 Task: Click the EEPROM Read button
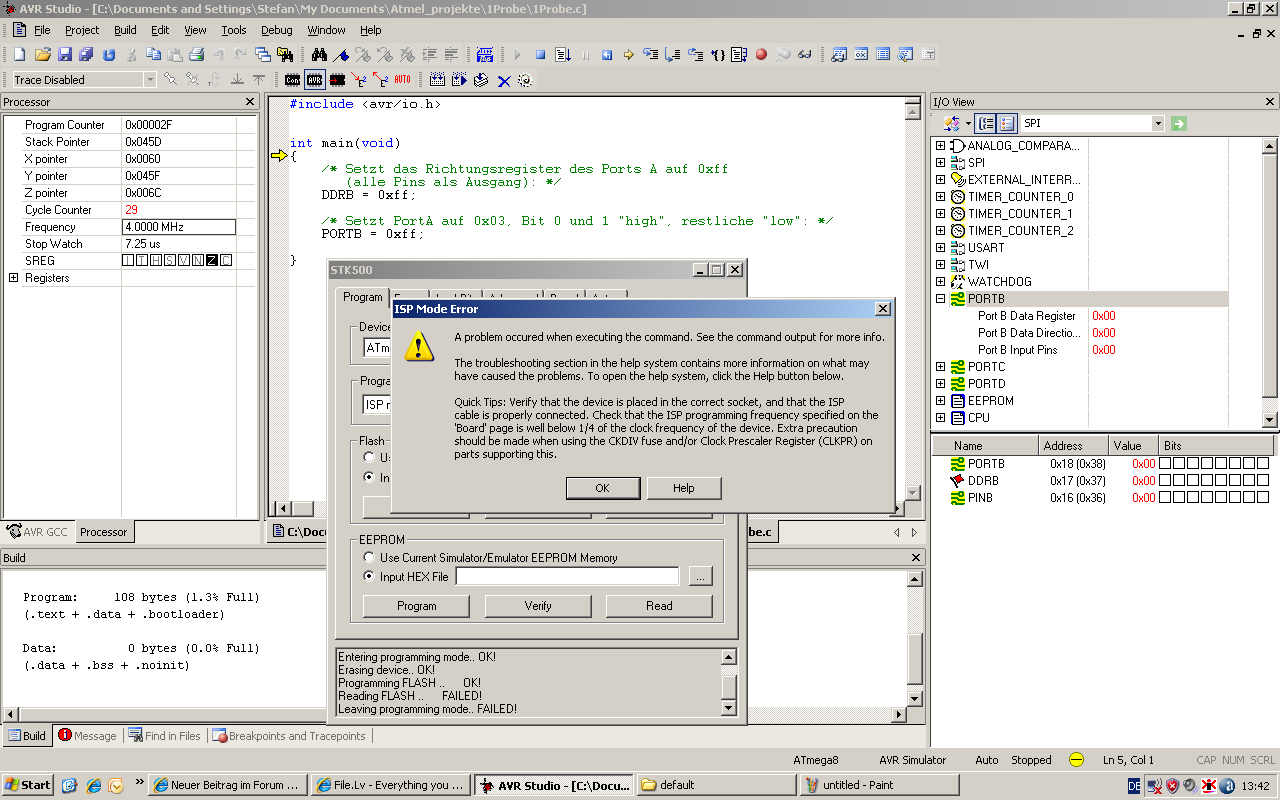coord(659,606)
